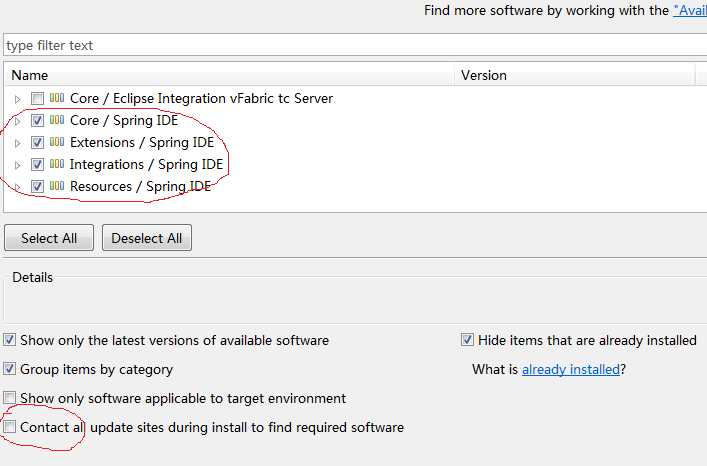The height and width of the screenshot is (466, 707).
Task: Click the type filter text field
Action: [x=355, y=45]
